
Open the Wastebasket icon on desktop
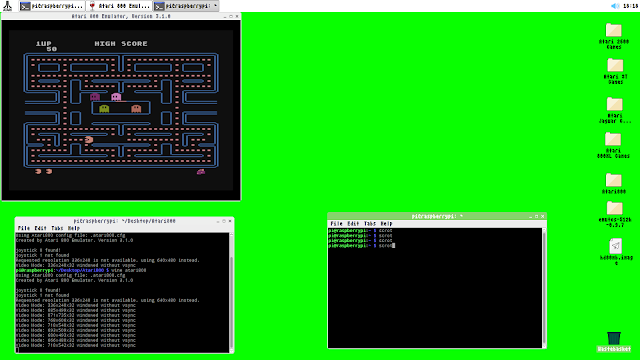(x=614, y=338)
